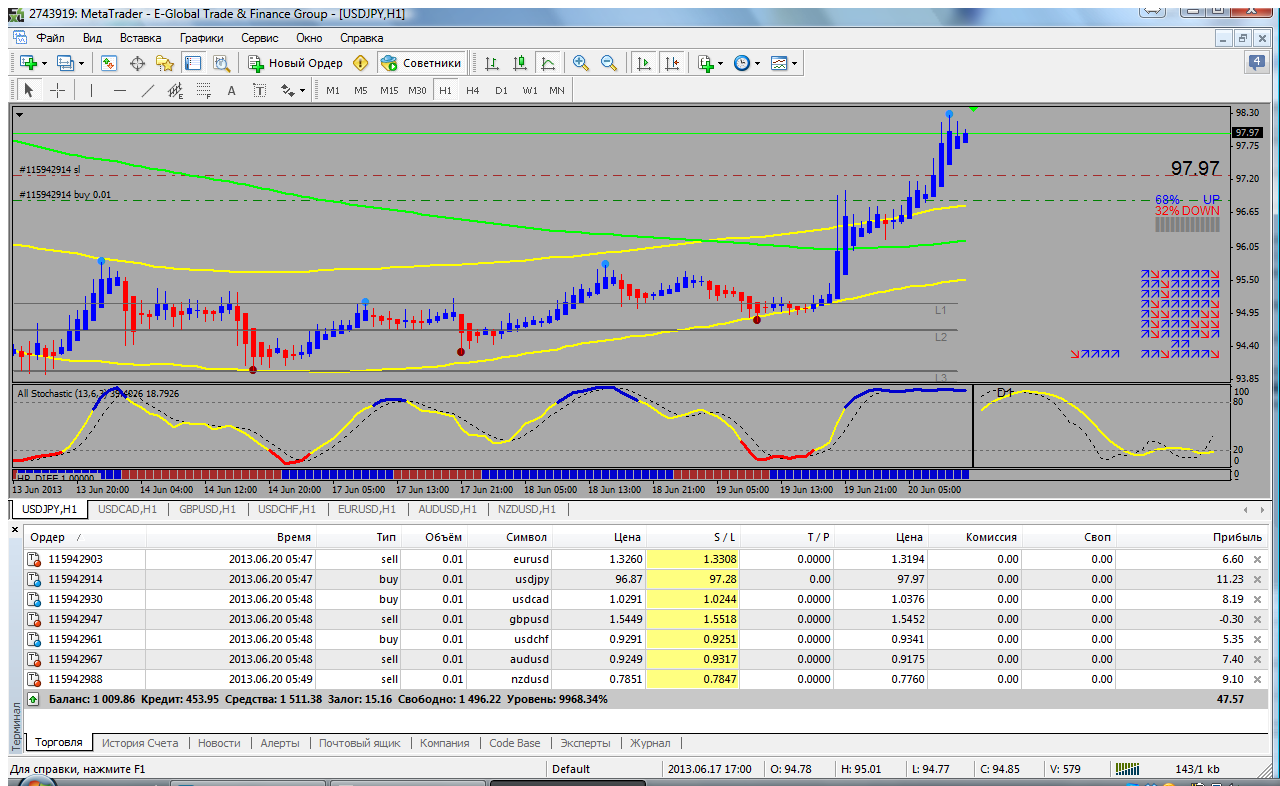Open the Графики menu

click(201, 37)
